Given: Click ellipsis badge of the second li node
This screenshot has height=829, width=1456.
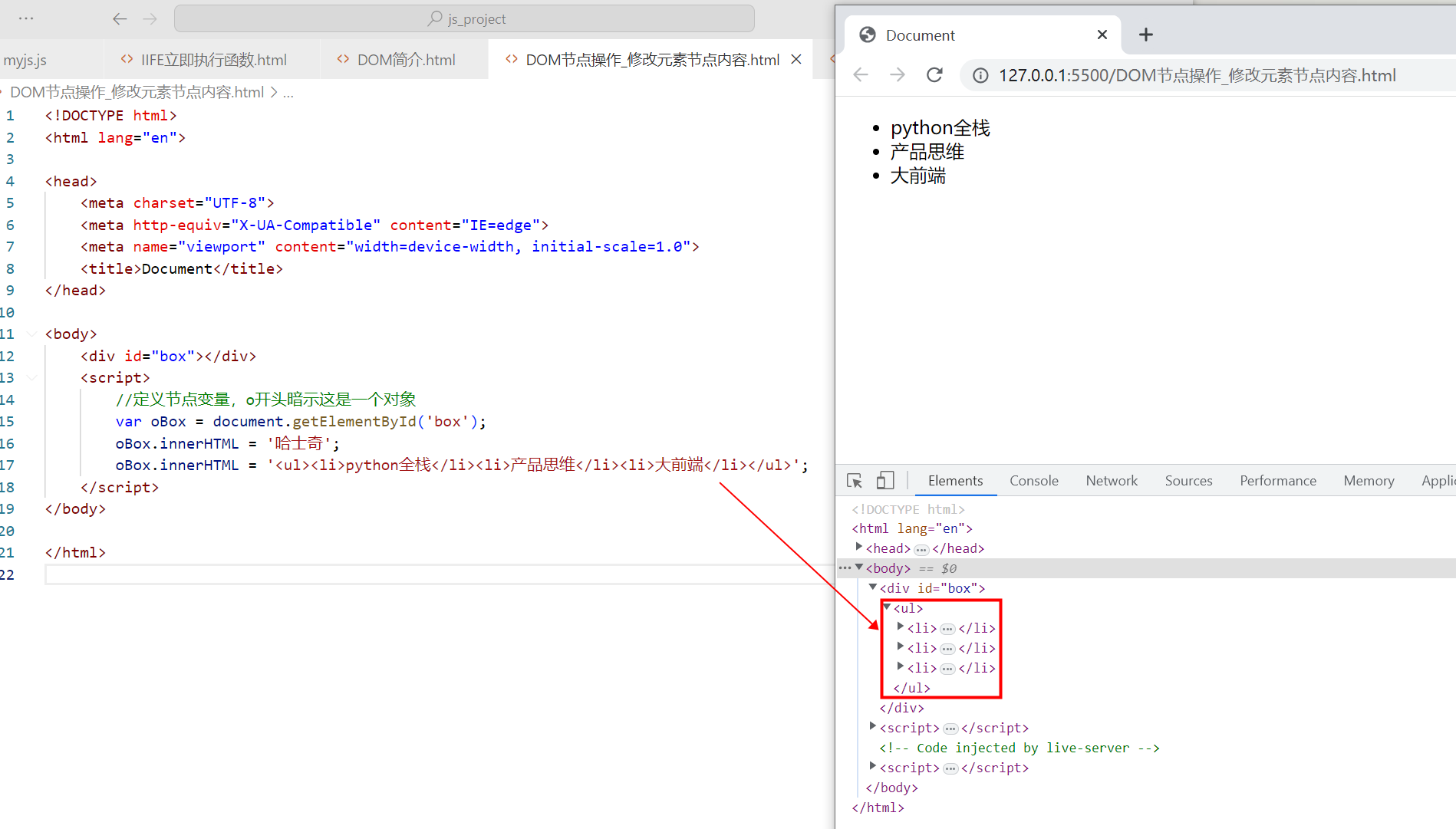Looking at the screenshot, I should (948, 649).
